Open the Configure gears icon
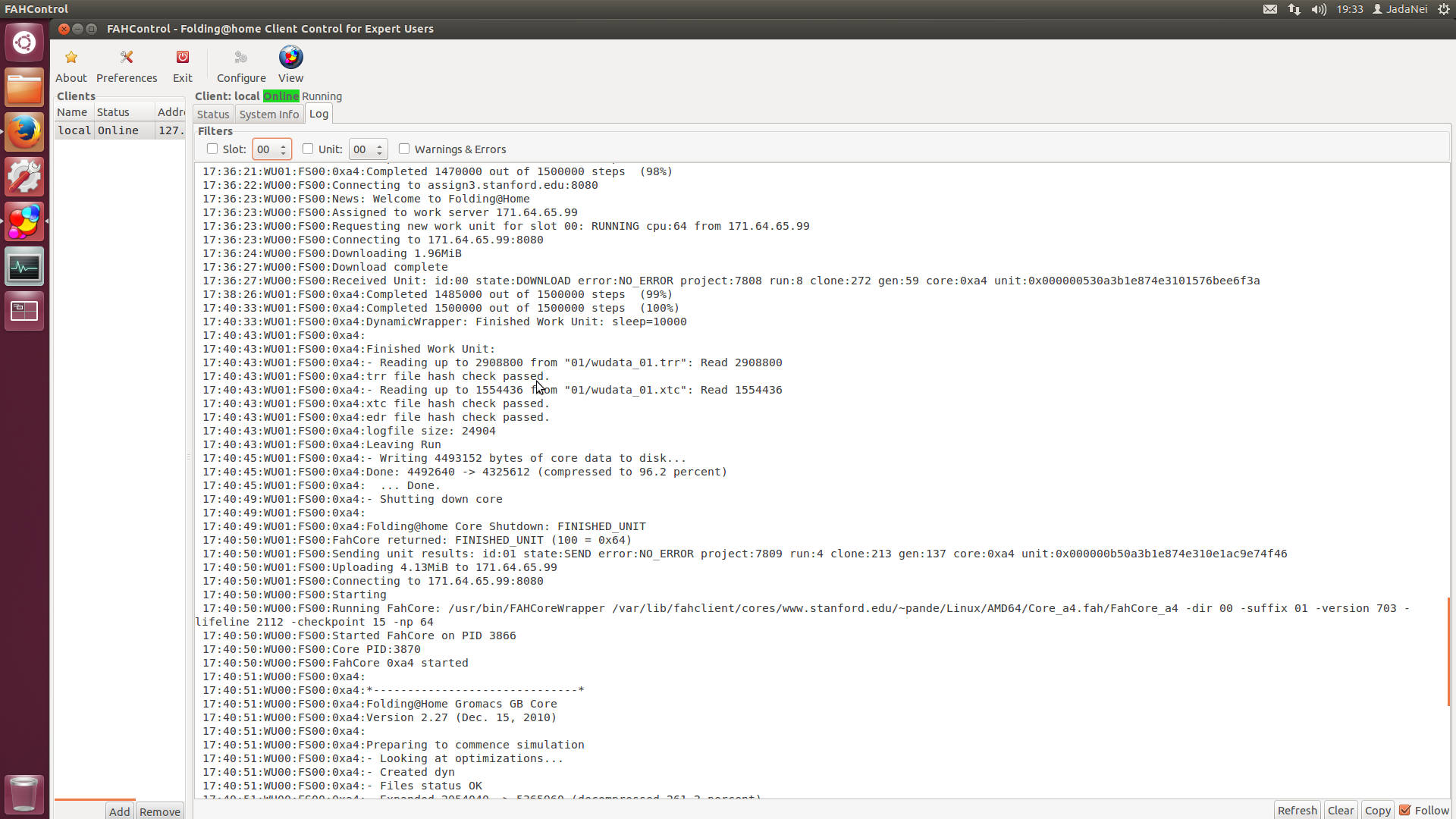The image size is (1456, 819). 241,58
